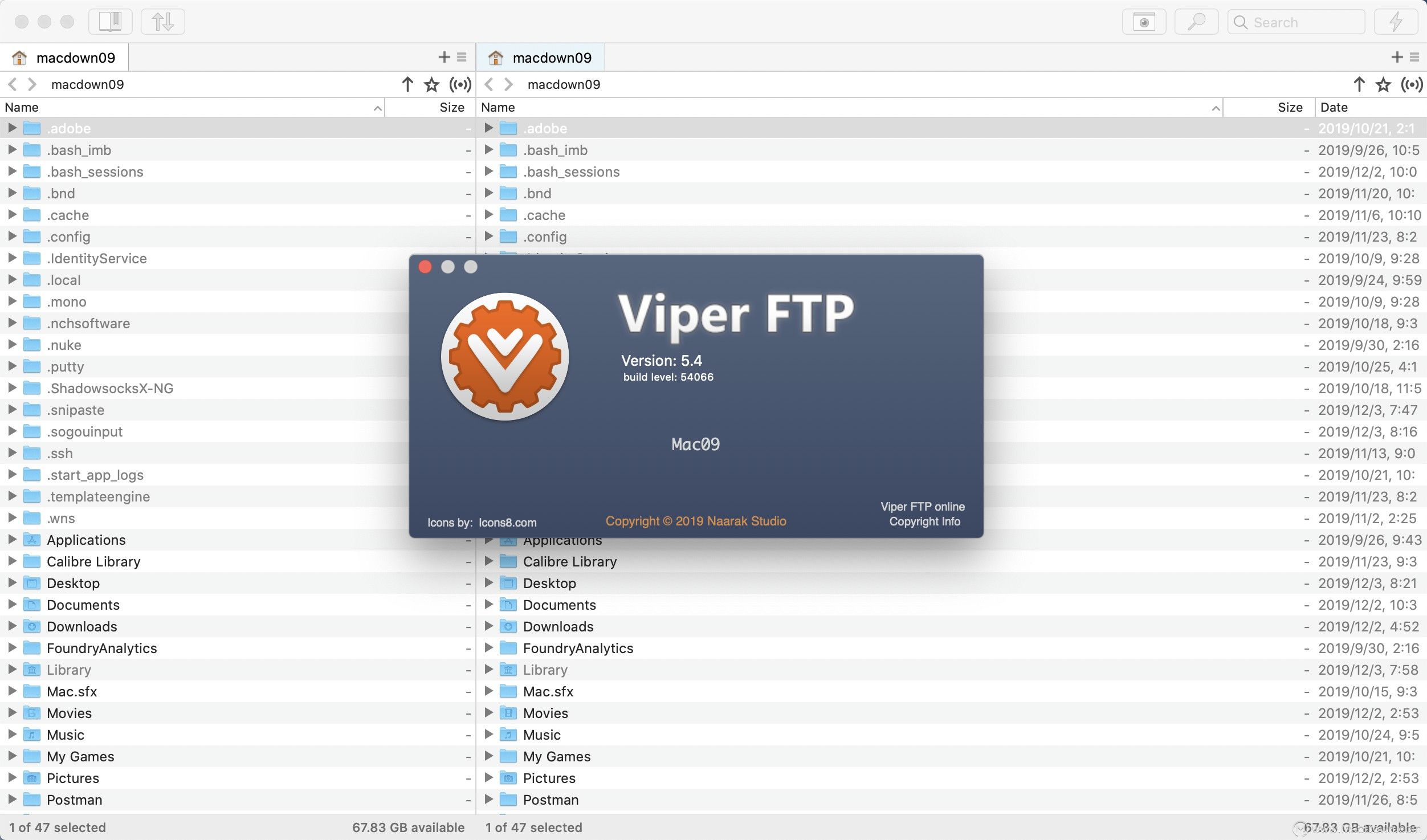The height and width of the screenshot is (840, 1427).
Task: Go forward in right pane
Action: [x=509, y=84]
